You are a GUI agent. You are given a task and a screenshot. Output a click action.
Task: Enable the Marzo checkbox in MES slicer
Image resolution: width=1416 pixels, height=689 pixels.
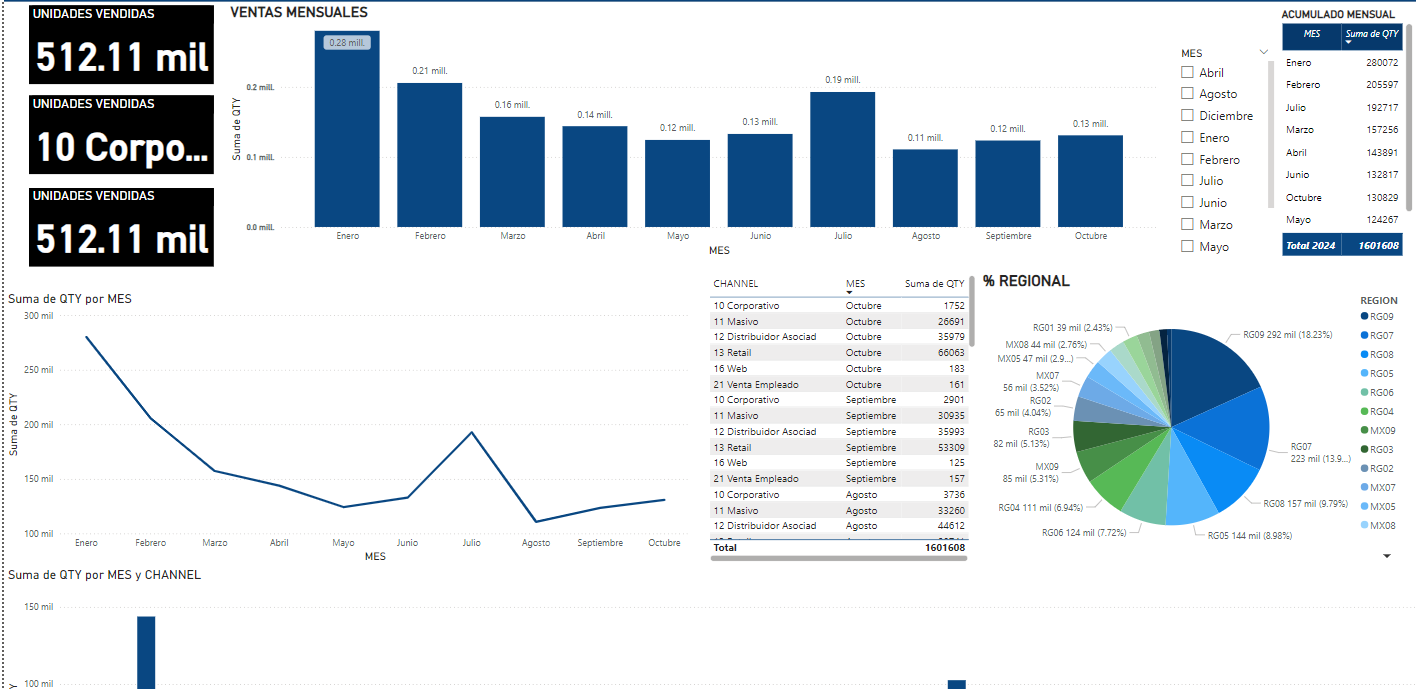point(1187,224)
